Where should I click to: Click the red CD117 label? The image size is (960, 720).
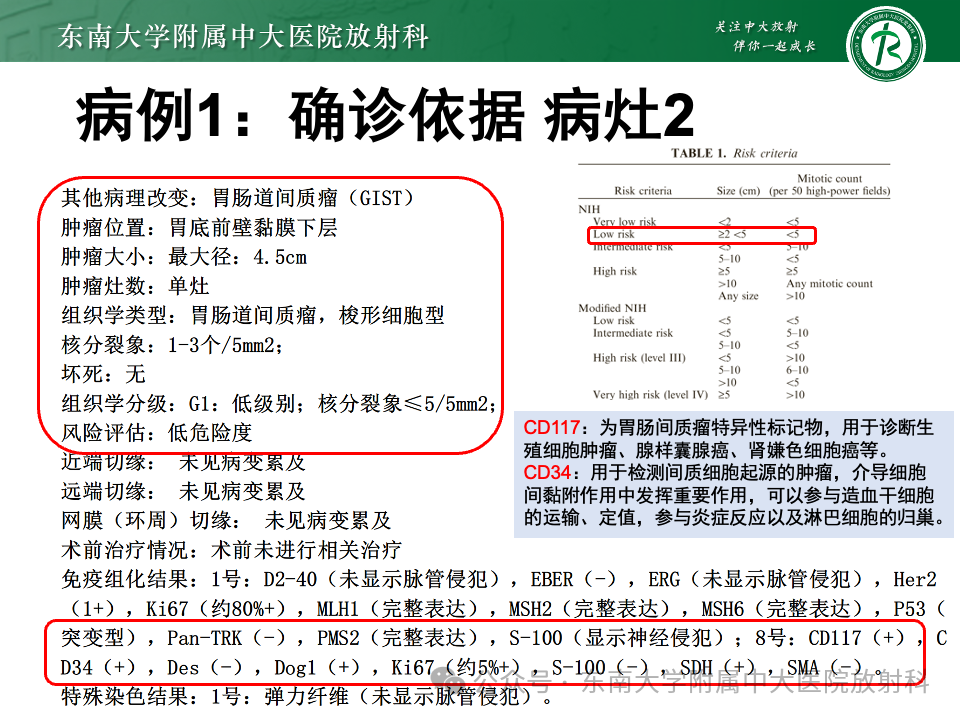[x=551, y=427]
